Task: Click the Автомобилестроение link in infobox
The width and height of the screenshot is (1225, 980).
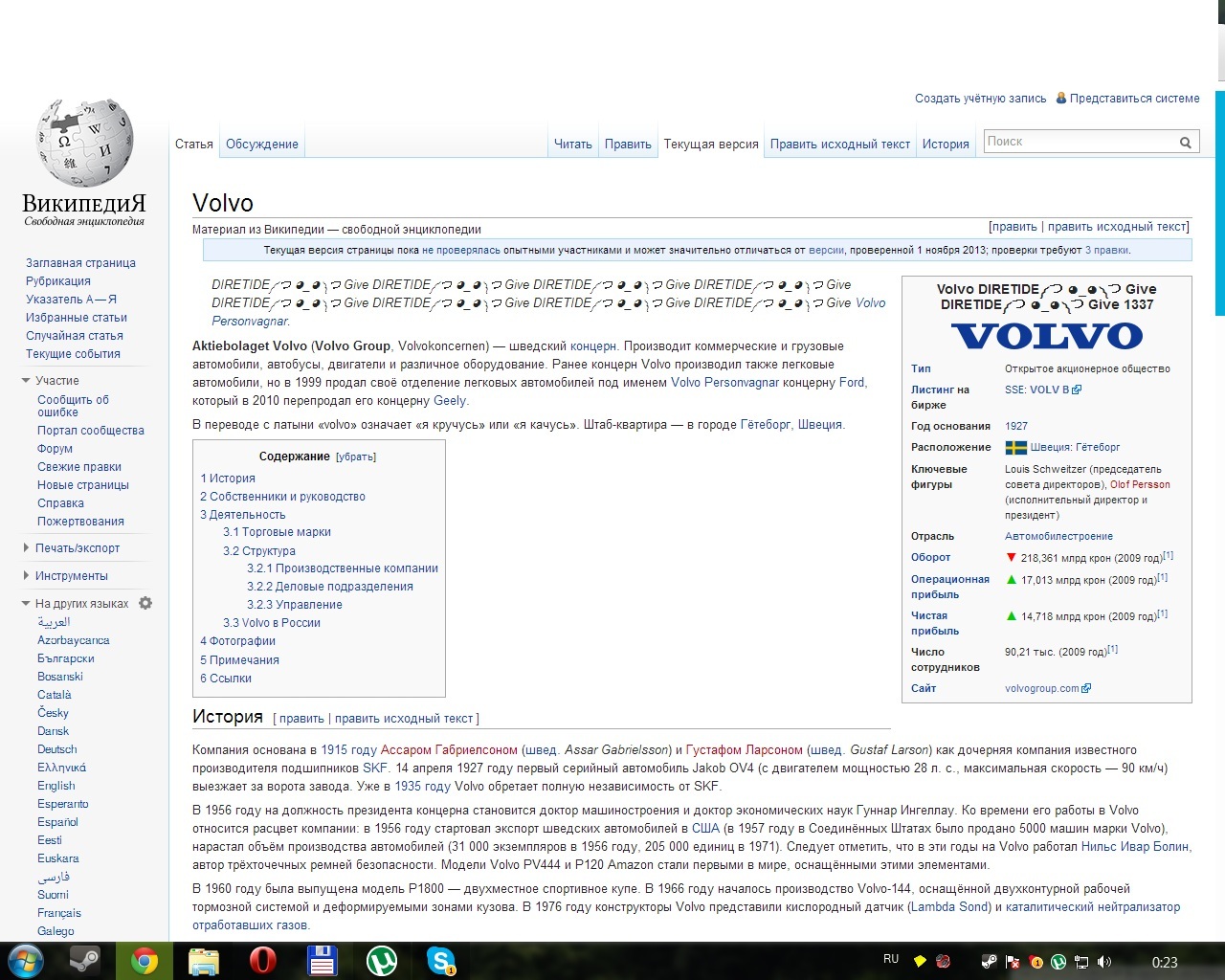Action: coord(1058,536)
